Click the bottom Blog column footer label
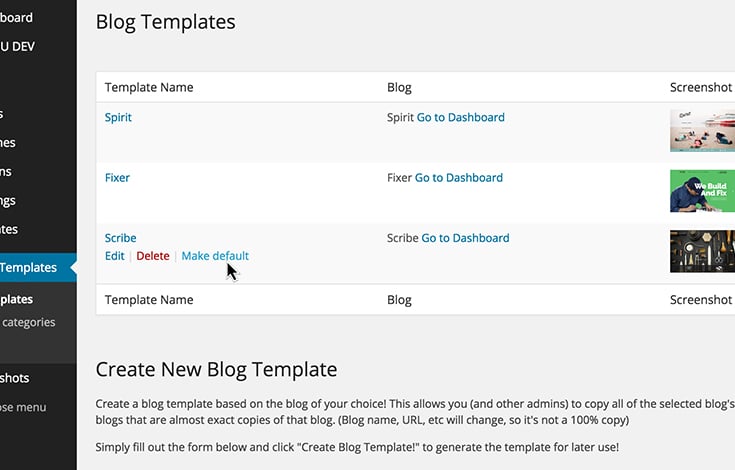The width and height of the screenshot is (735, 470). [399, 300]
